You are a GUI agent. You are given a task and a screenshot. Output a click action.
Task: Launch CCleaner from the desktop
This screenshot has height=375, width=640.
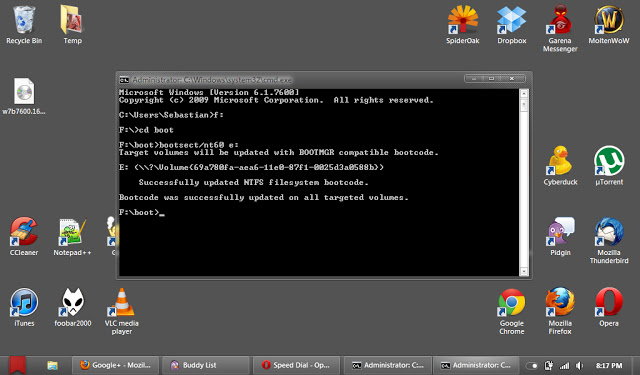coord(24,237)
